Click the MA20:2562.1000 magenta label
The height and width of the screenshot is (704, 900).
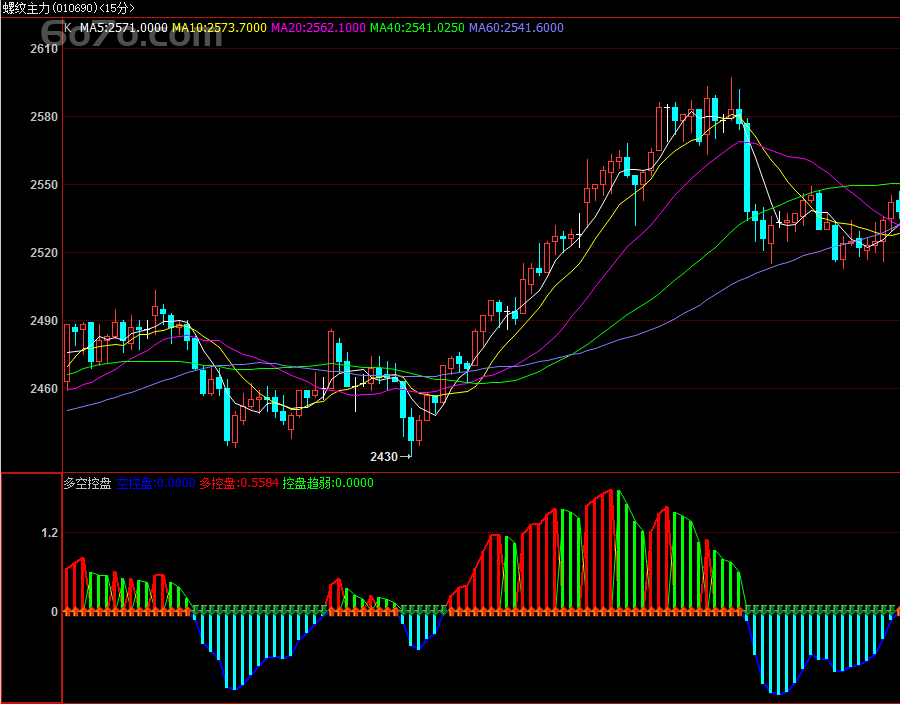coord(319,28)
